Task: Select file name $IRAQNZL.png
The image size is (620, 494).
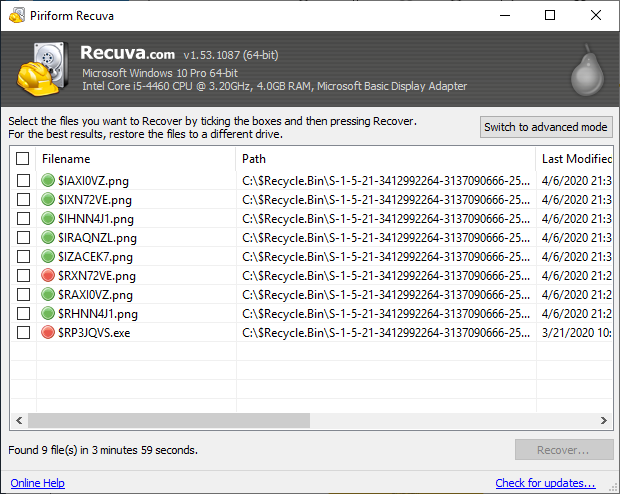Action: [97, 238]
